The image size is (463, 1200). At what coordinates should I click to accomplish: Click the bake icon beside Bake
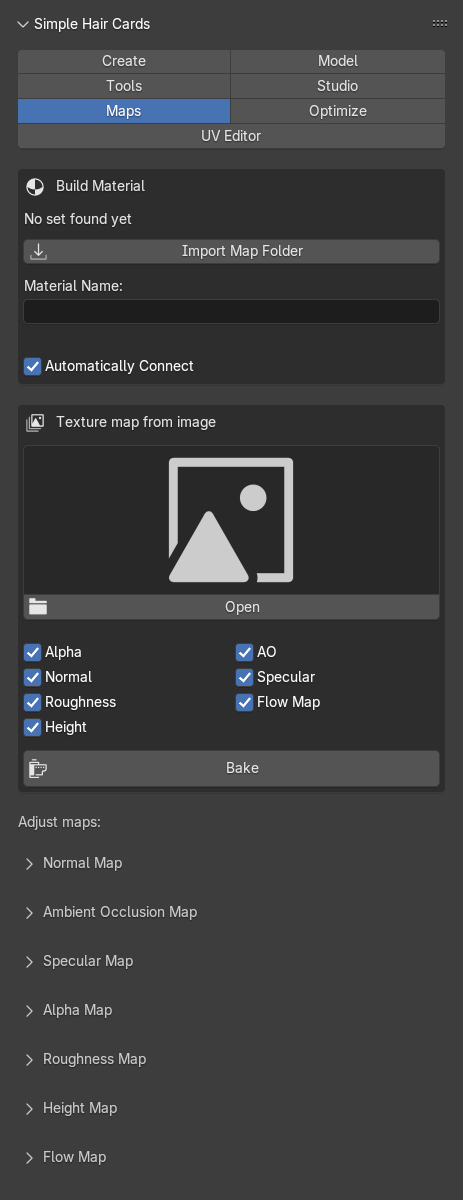38,768
